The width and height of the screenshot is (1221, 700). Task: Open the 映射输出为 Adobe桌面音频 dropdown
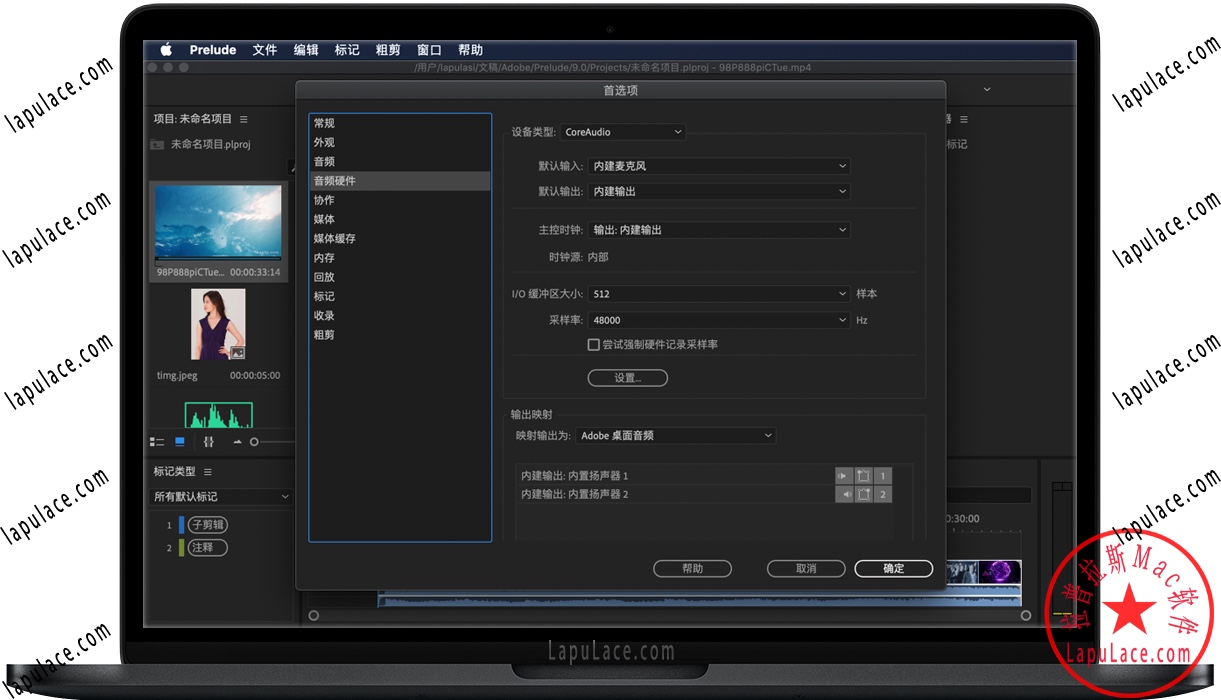pyautogui.click(x=675, y=435)
